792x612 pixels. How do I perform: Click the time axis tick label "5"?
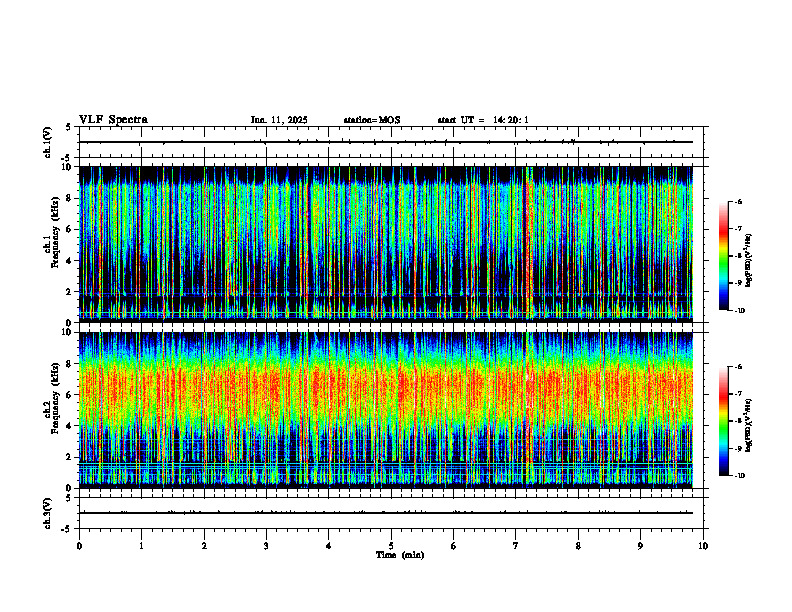click(391, 546)
